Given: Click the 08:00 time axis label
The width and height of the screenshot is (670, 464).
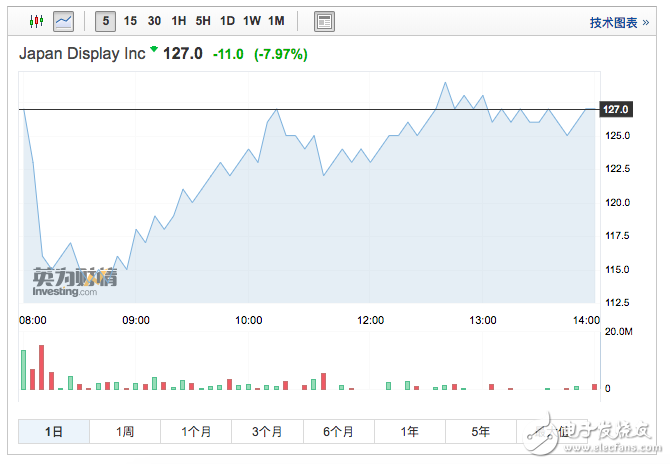Looking at the screenshot, I should [33, 320].
